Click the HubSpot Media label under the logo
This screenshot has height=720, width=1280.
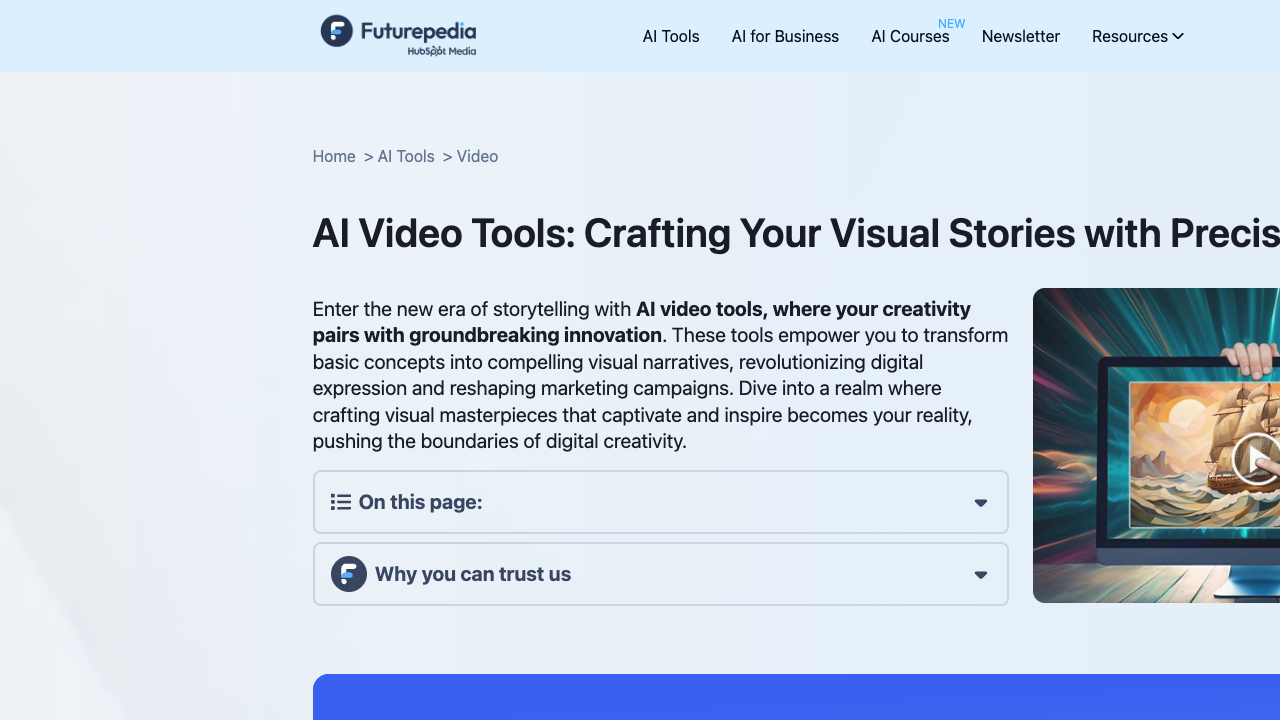point(442,51)
